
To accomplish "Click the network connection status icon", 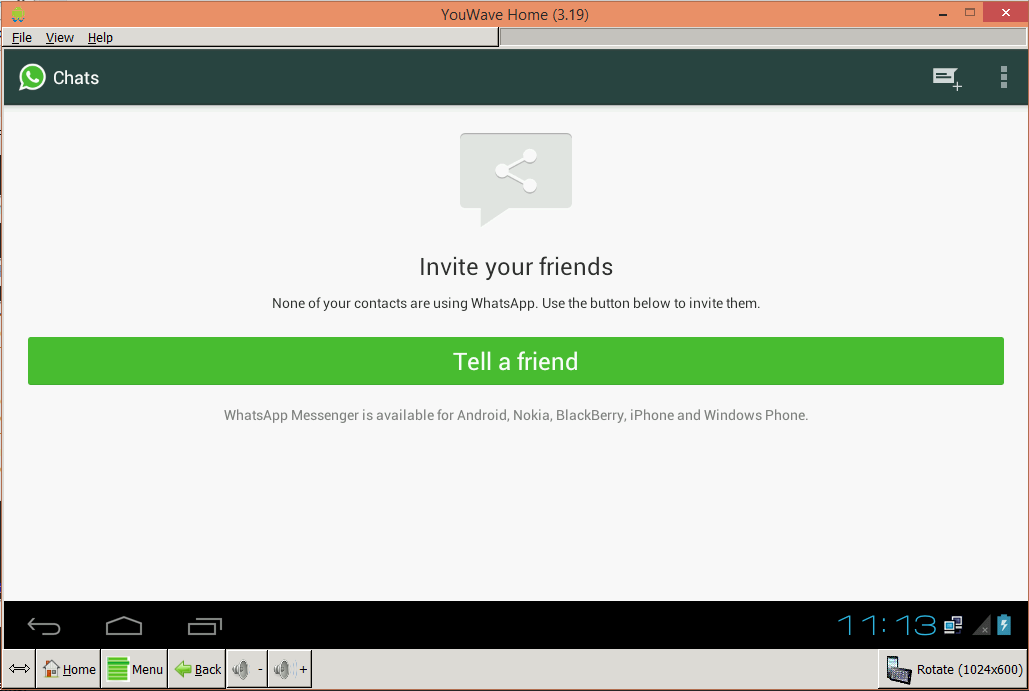I will point(954,625).
